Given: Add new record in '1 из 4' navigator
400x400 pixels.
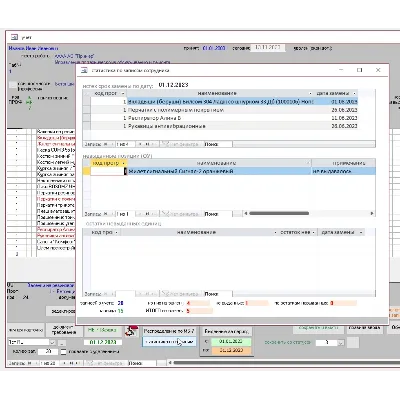Looking at the screenshot, I should [x=154, y=144].
